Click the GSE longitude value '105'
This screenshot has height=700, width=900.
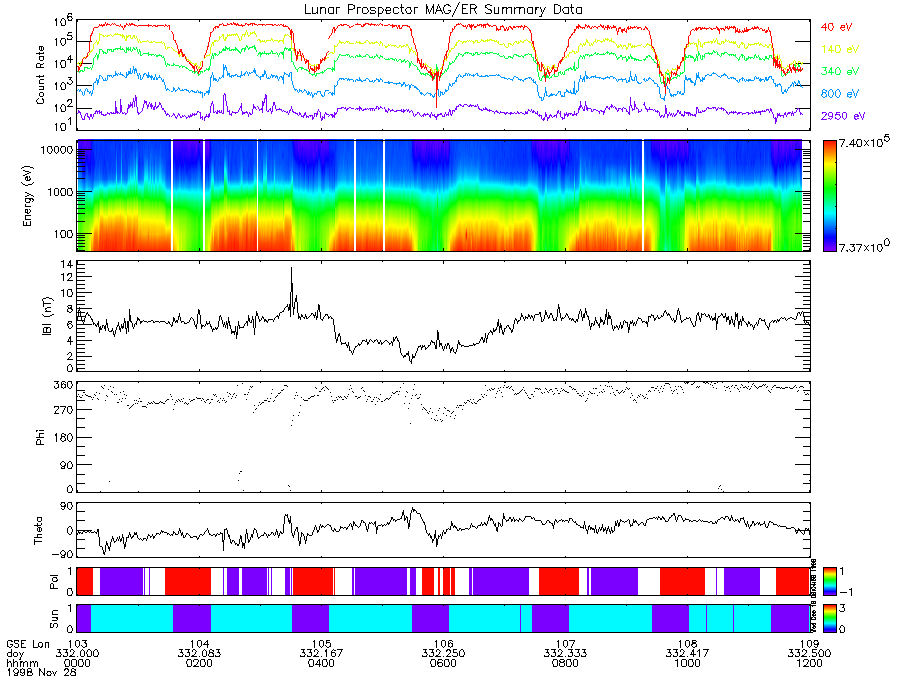(x=321, y=644)
